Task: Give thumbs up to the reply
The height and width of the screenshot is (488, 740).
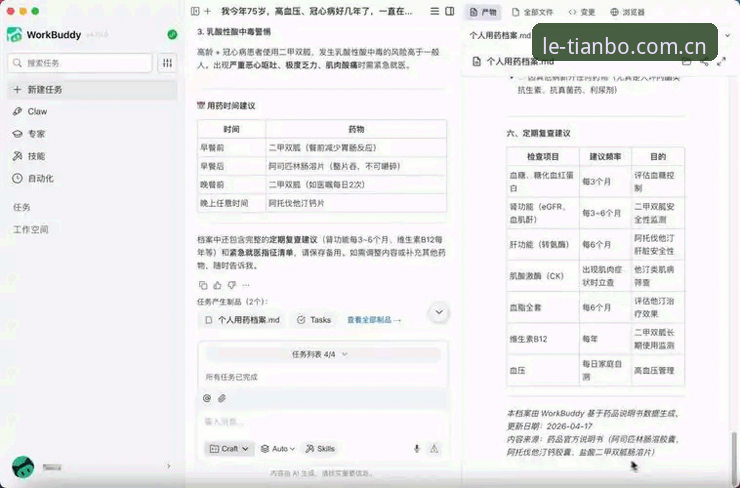Action: point(217,285)
